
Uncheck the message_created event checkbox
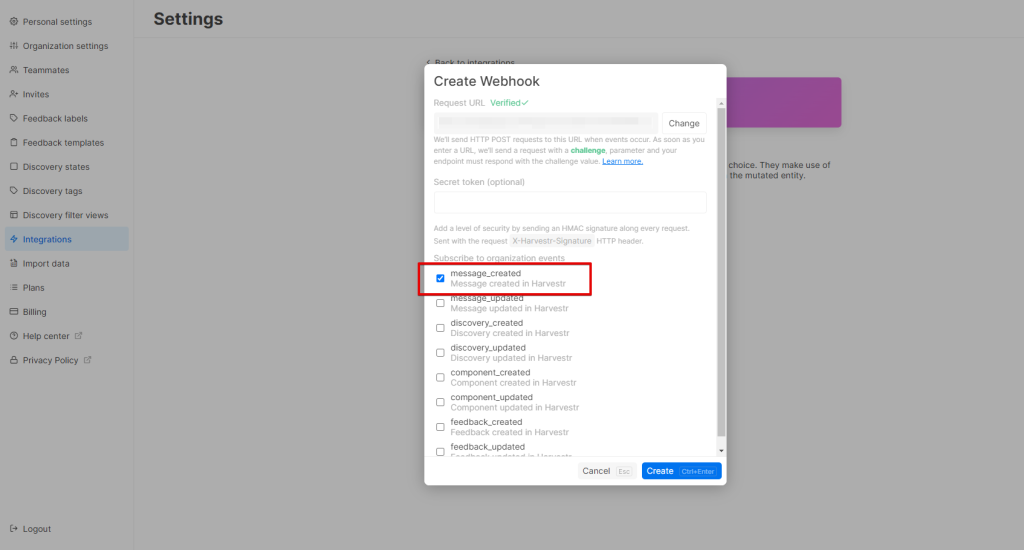440,279
